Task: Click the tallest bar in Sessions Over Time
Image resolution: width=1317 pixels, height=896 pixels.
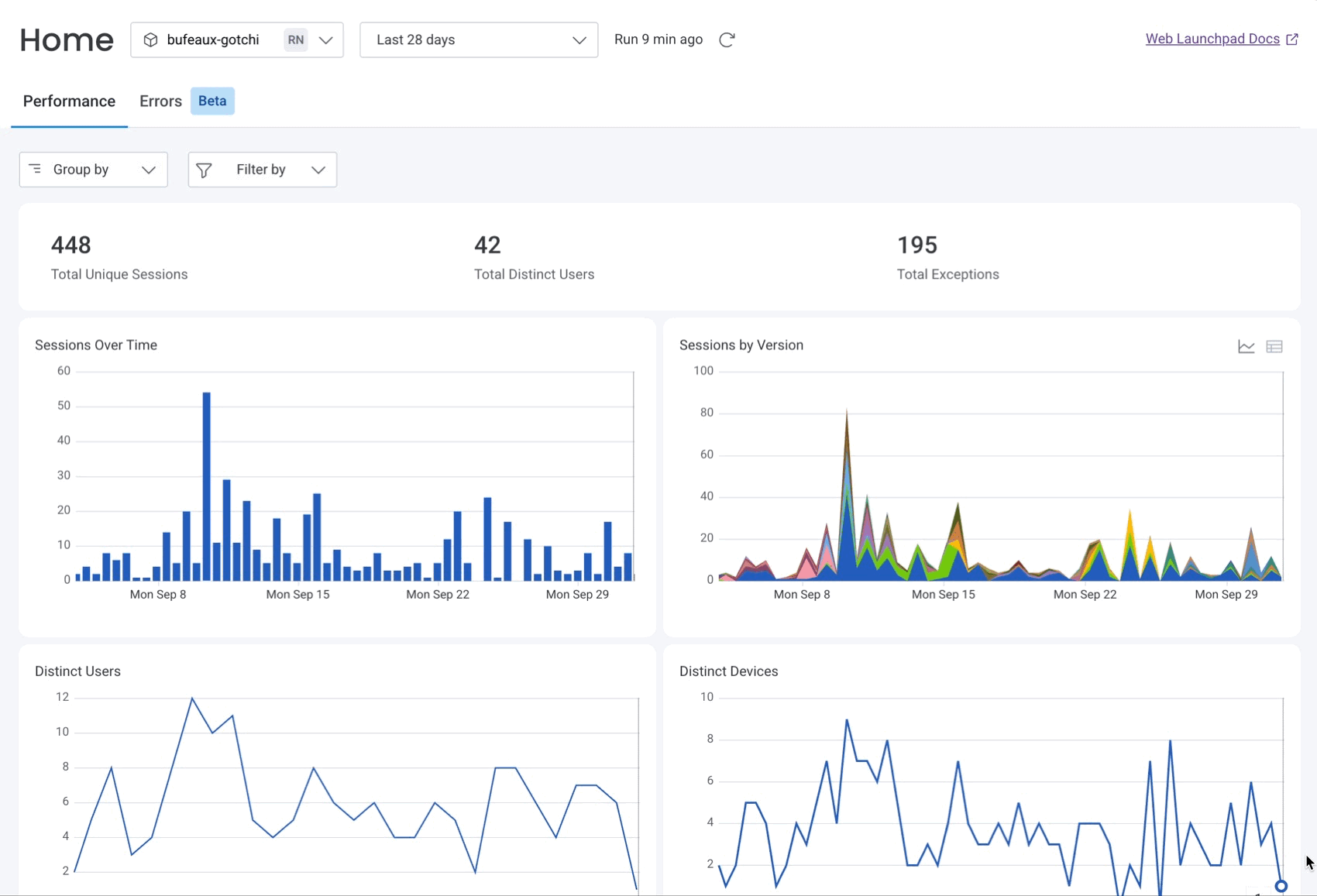Action: click(x=207, y=486)
